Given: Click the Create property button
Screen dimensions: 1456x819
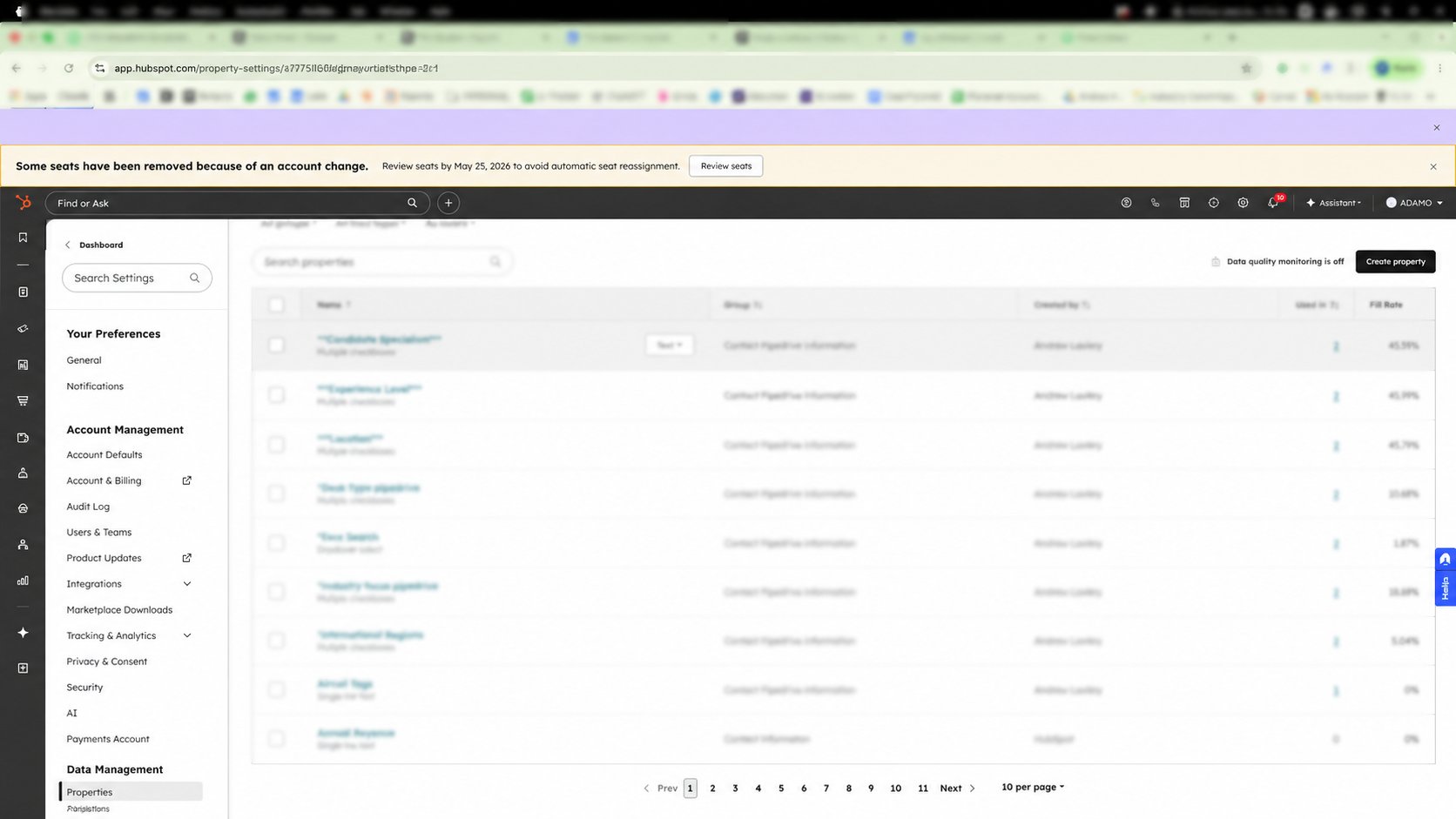Looking at the screenshot, I should (1395, 261).
